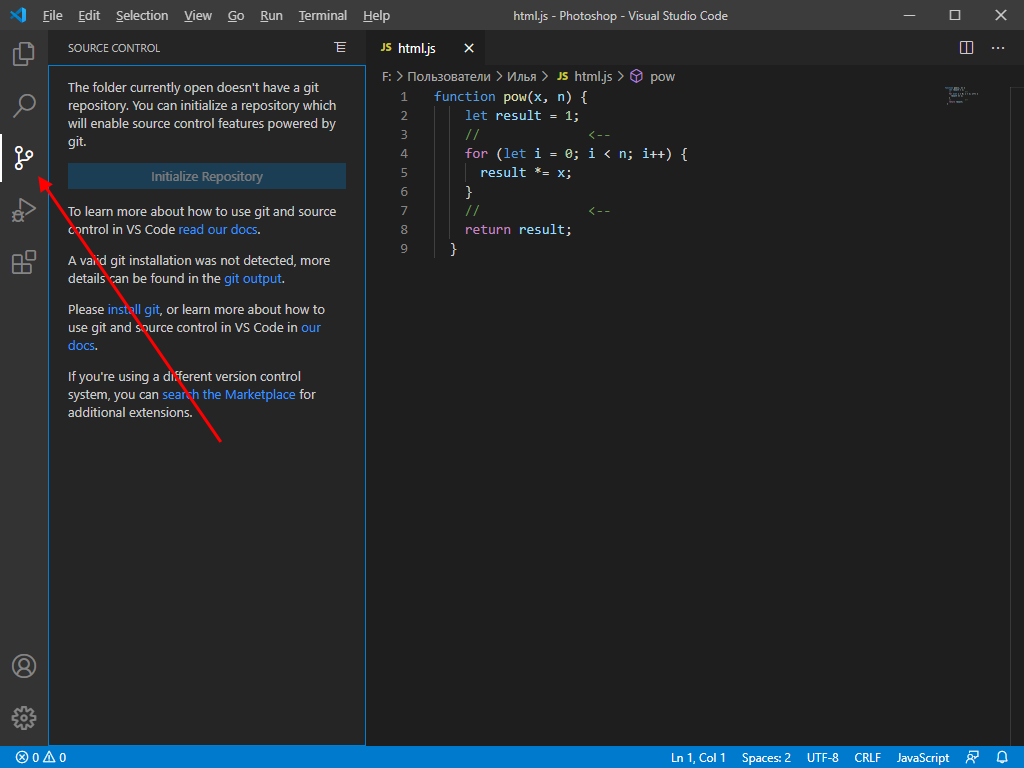Screen dimensions: 1024x768
Task: Split the editor using the split icon
Action: [x=965, y=47]
